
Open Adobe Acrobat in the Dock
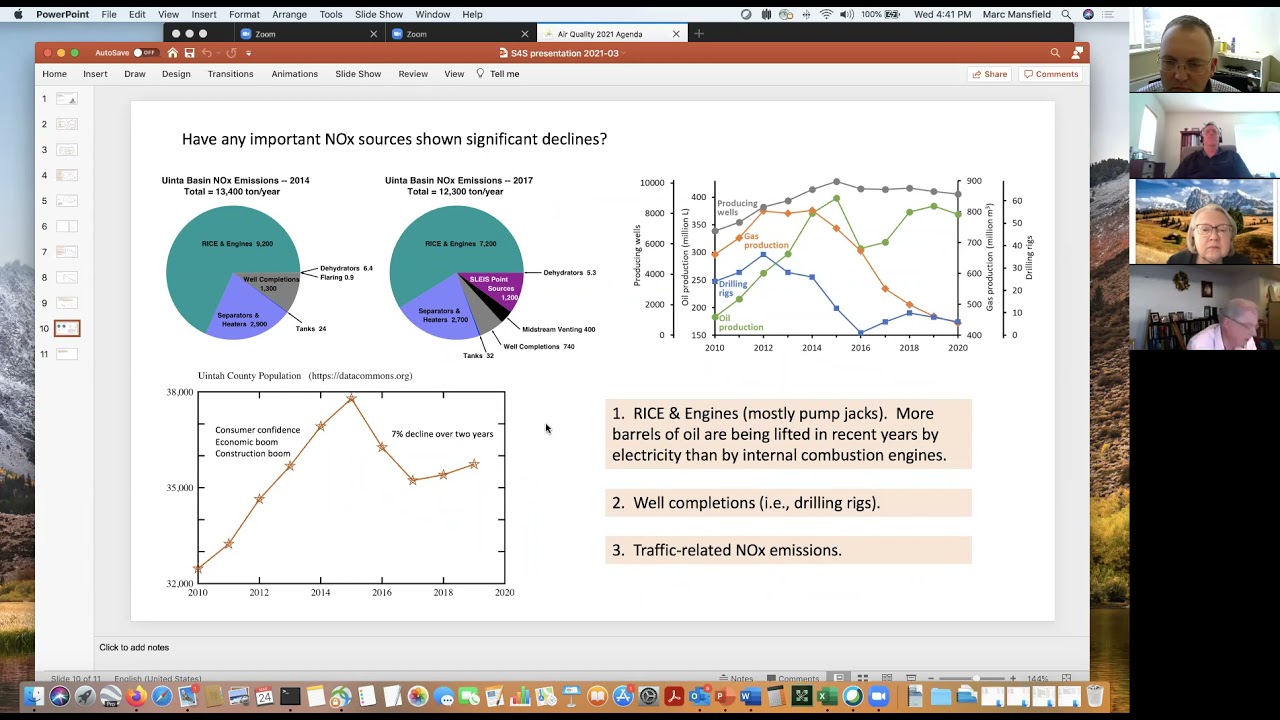point(674,696)
